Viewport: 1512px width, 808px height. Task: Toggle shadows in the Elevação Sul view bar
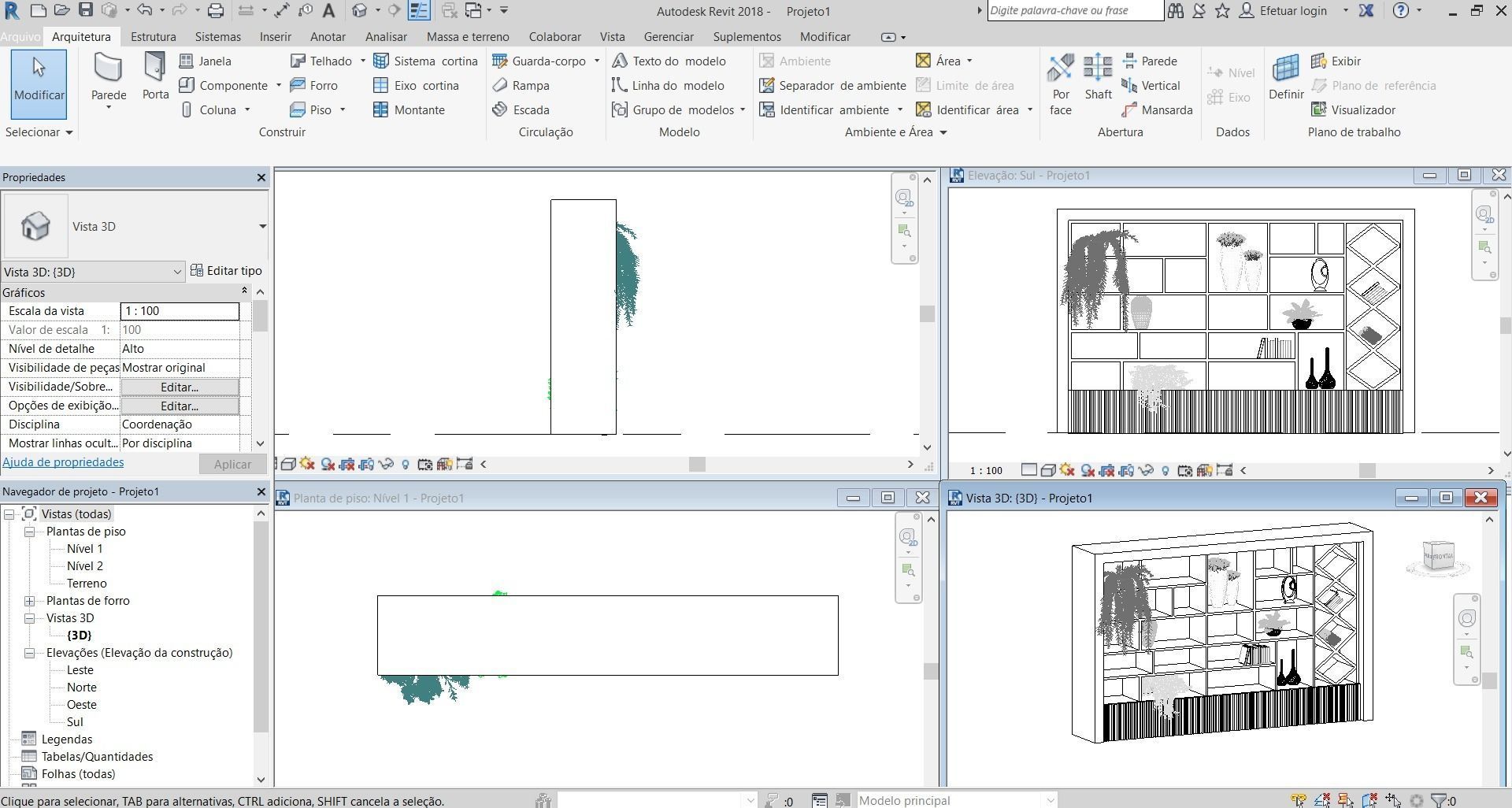coord(1088,470)
